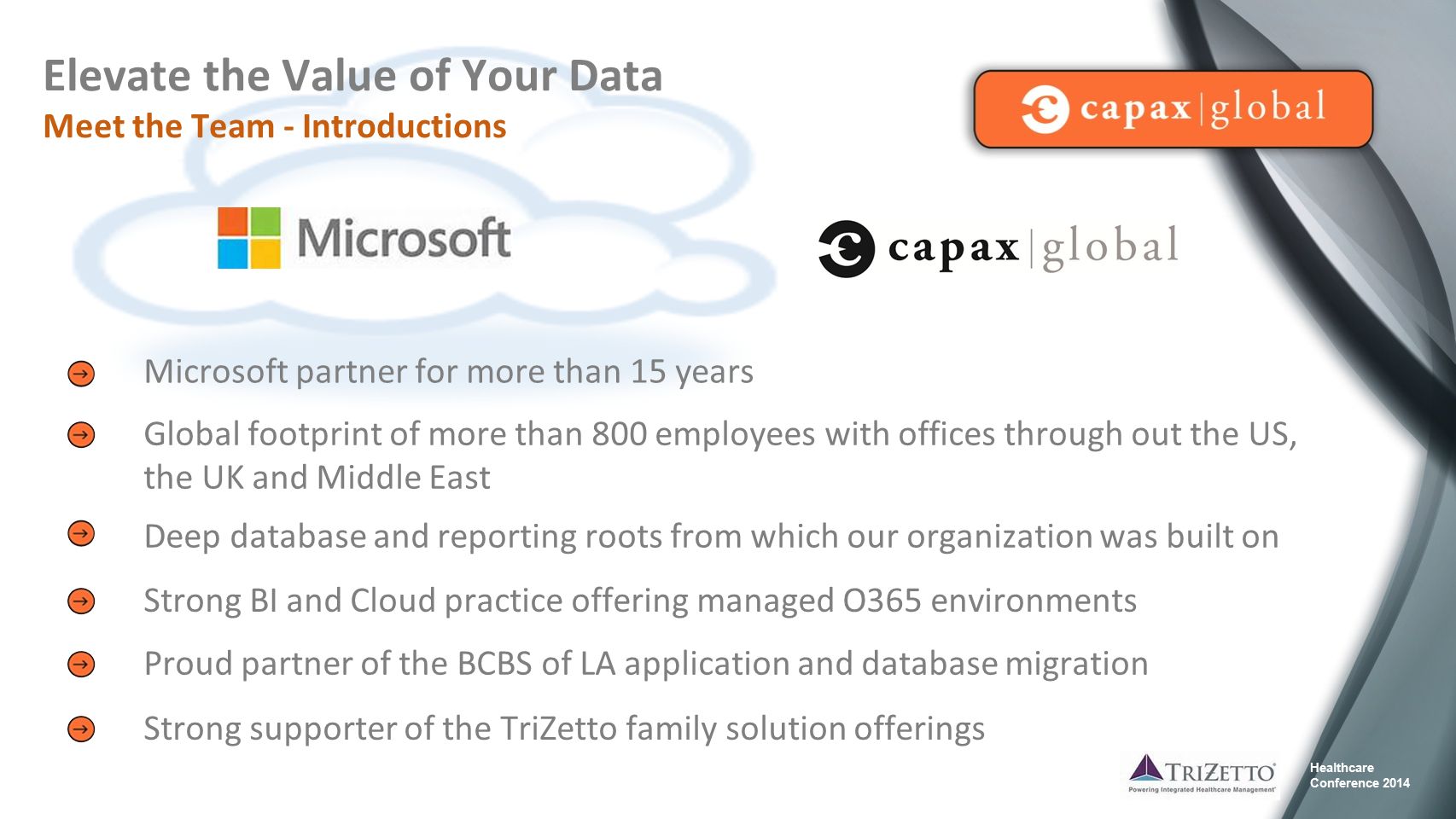
Task: Click the gray 'global' word in black capax logo
Action: tap(1110, 248)
